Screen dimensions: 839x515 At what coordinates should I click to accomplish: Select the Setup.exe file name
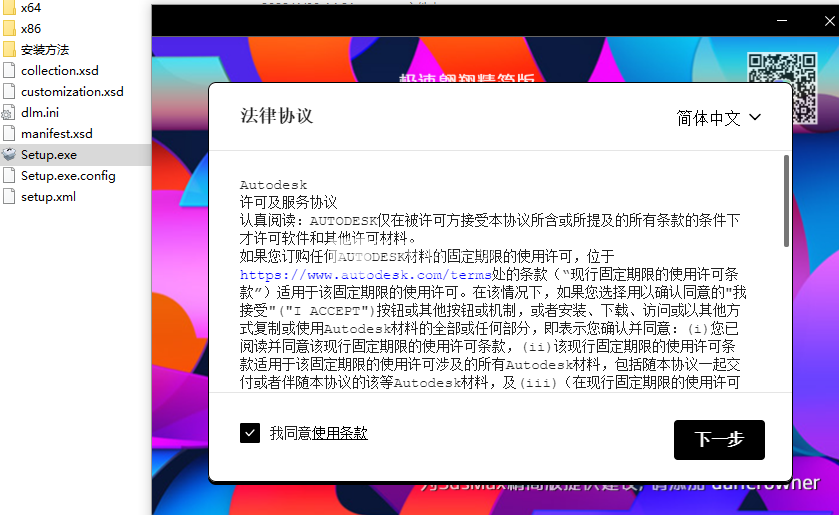click(49, 155)
